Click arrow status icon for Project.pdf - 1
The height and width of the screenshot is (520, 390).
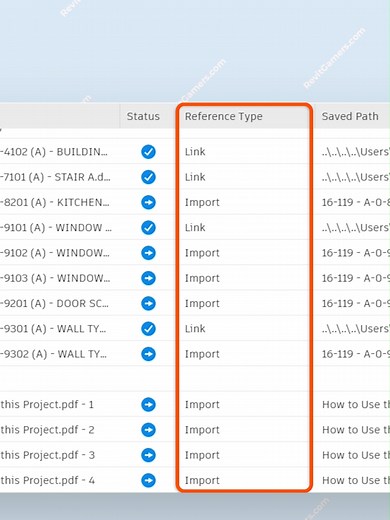[148, 405]
